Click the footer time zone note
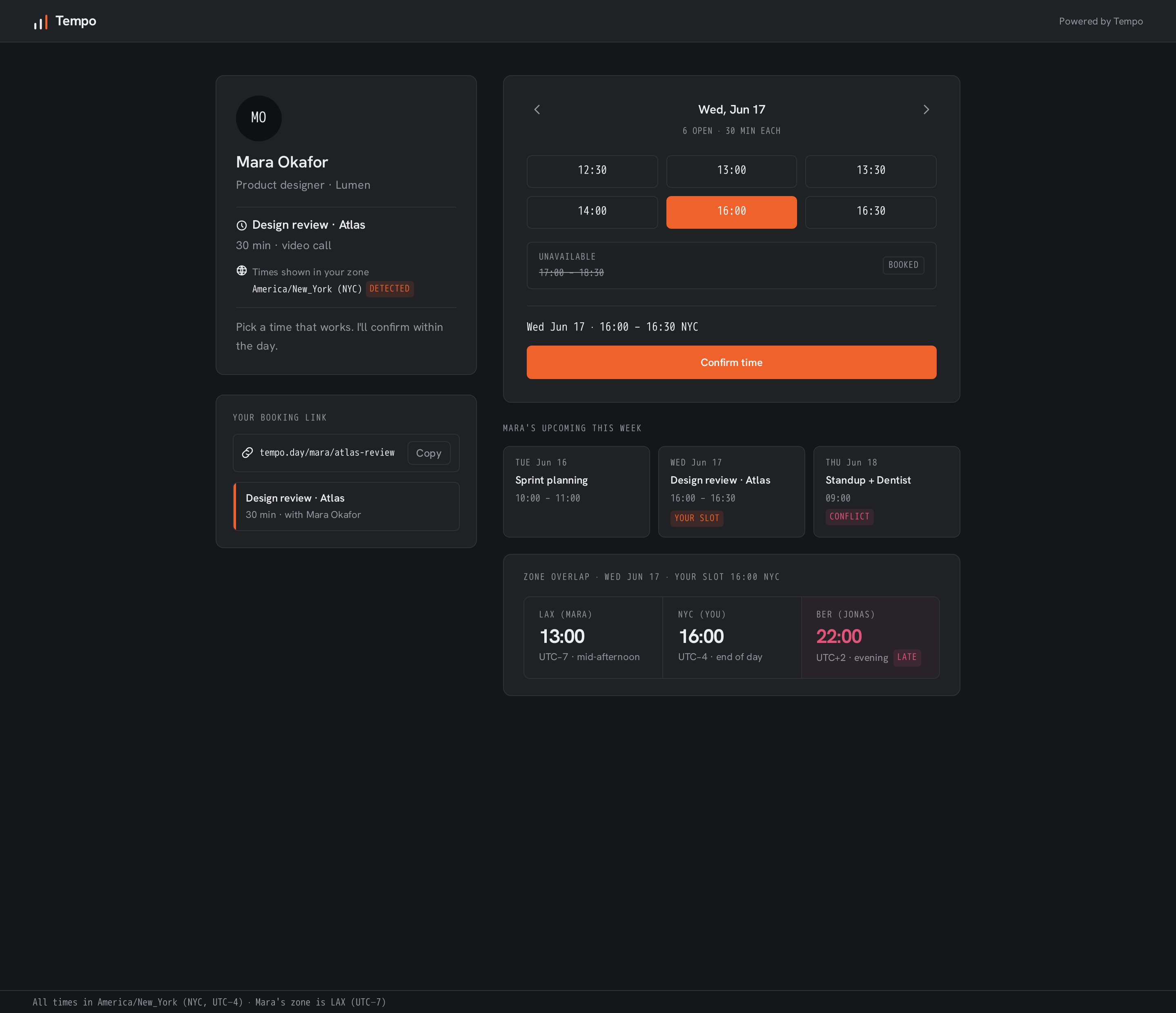This screenshot has height=1013, width=1176. tap(209, 1002)
